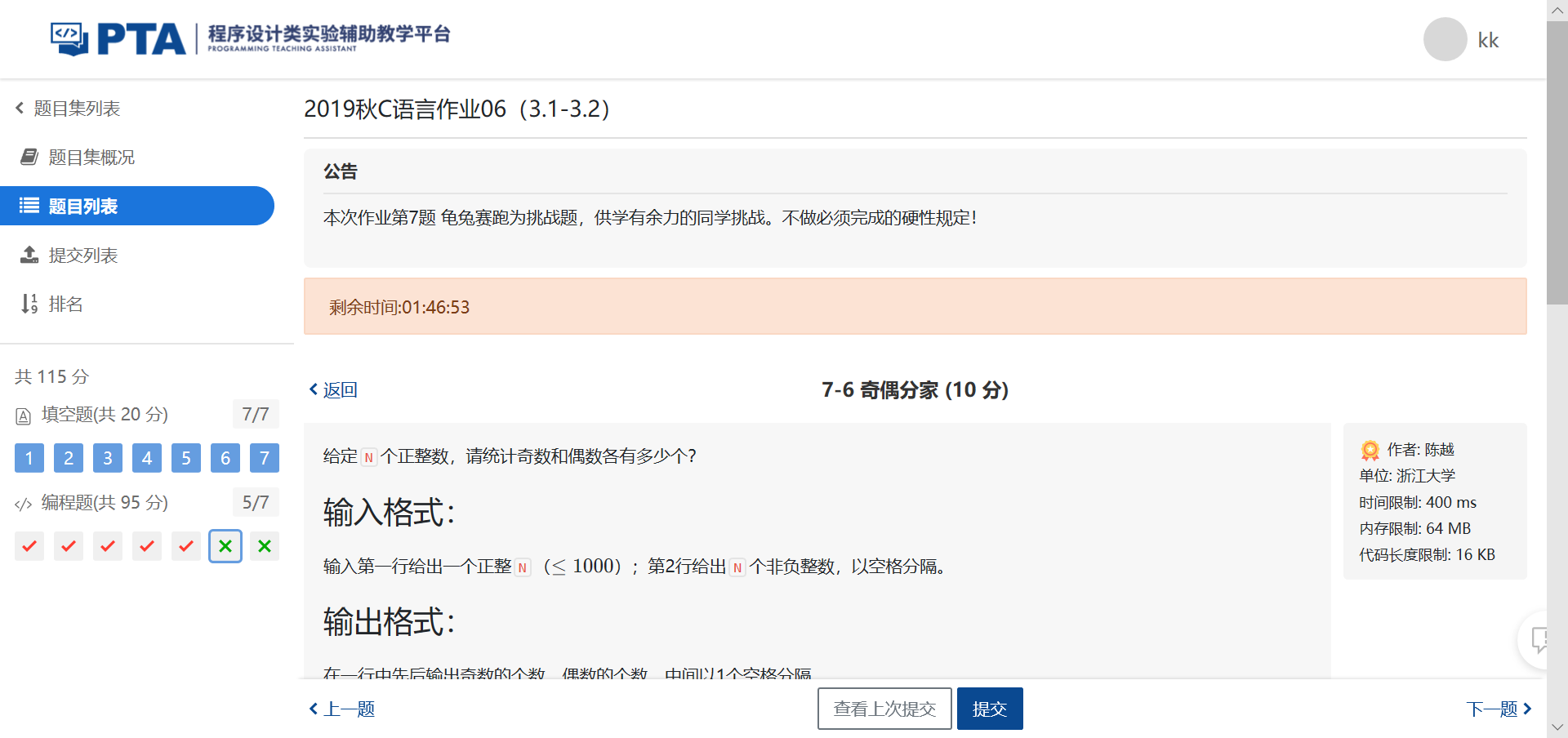Open fill-in-blank question 5

(186, 458)
